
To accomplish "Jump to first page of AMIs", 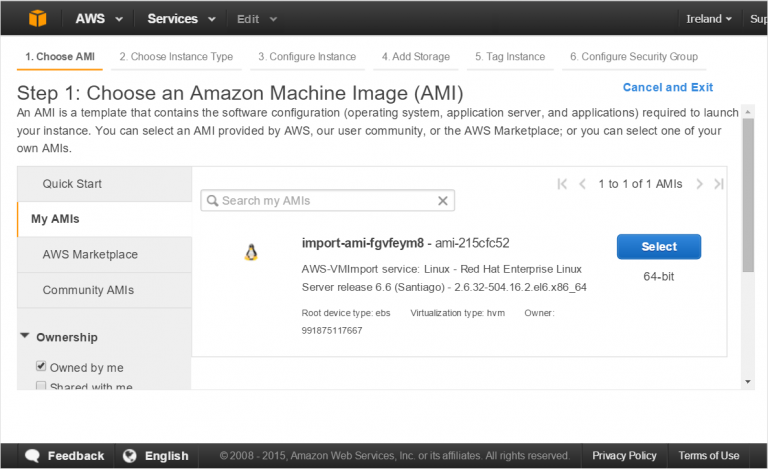I will tap(562, 184).
